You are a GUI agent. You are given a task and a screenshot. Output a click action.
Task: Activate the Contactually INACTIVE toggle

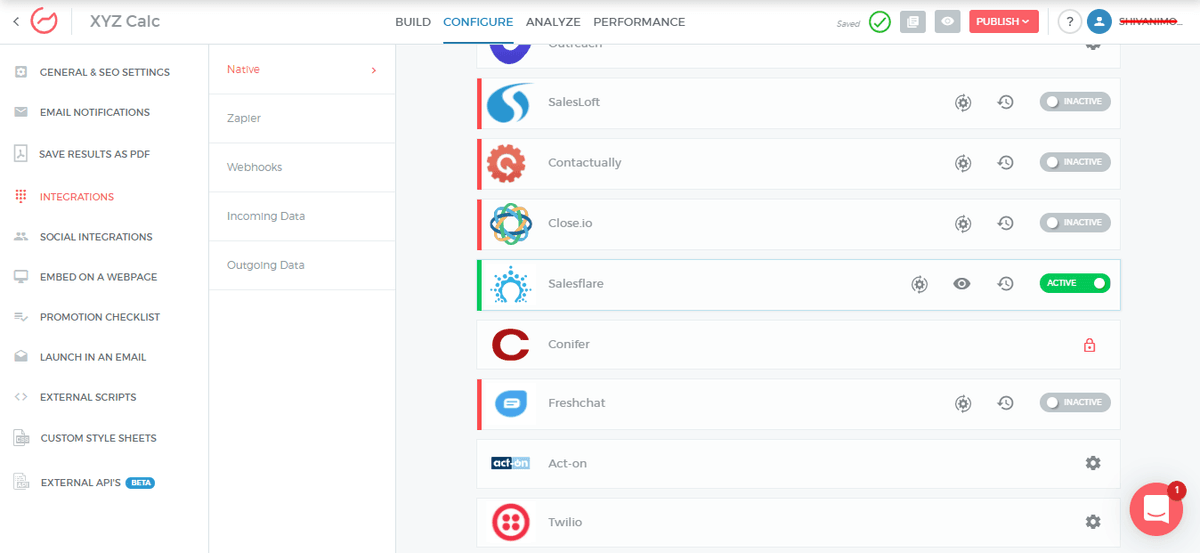coord(1075,162)
